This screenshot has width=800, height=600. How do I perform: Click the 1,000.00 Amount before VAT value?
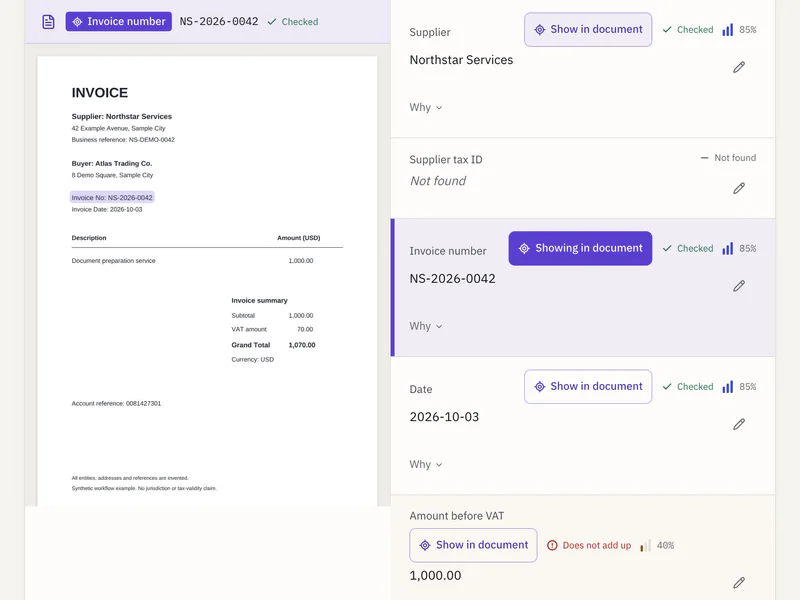click(x=435, y=576)
